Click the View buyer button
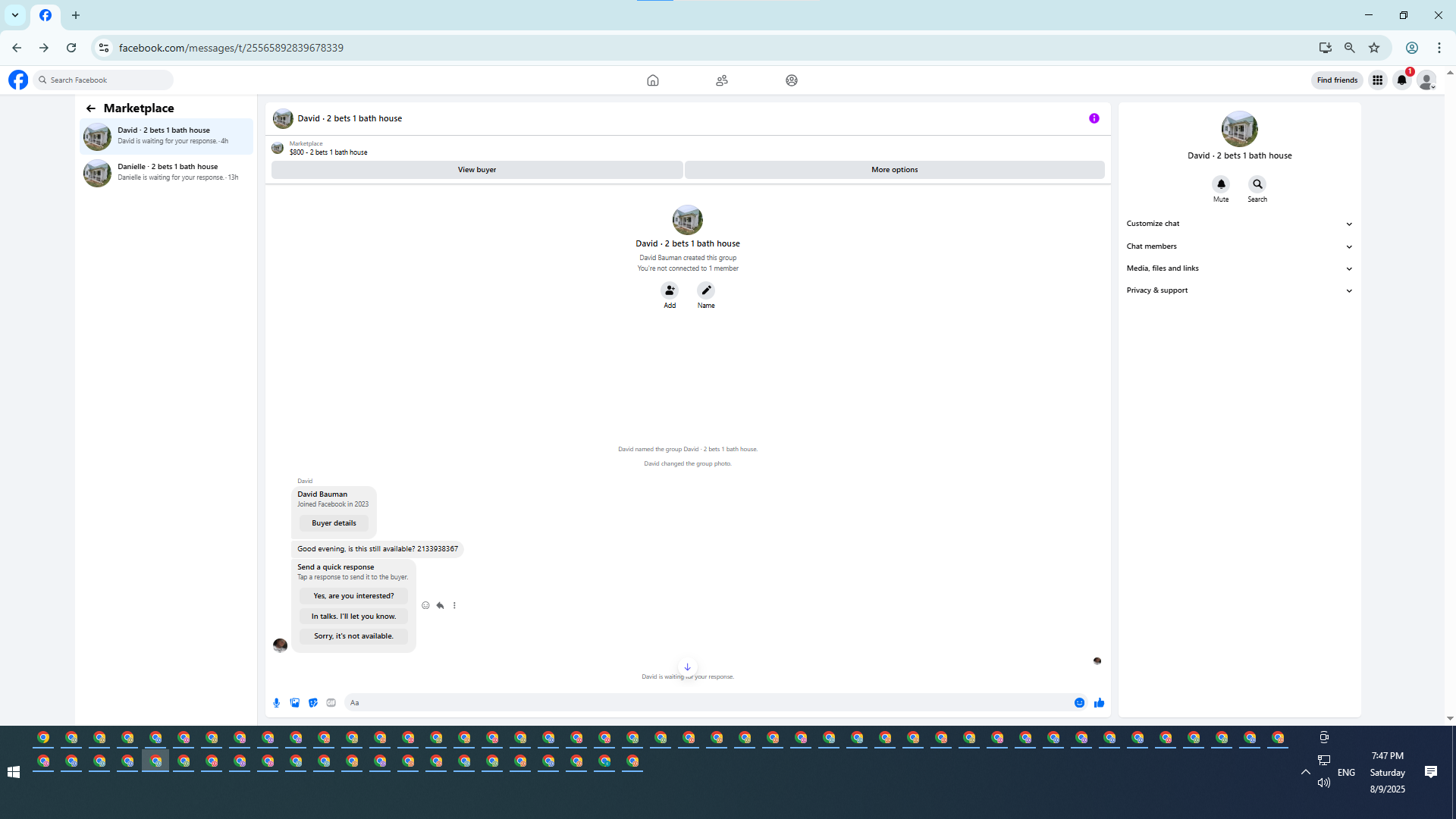 (x=477, y=170)
